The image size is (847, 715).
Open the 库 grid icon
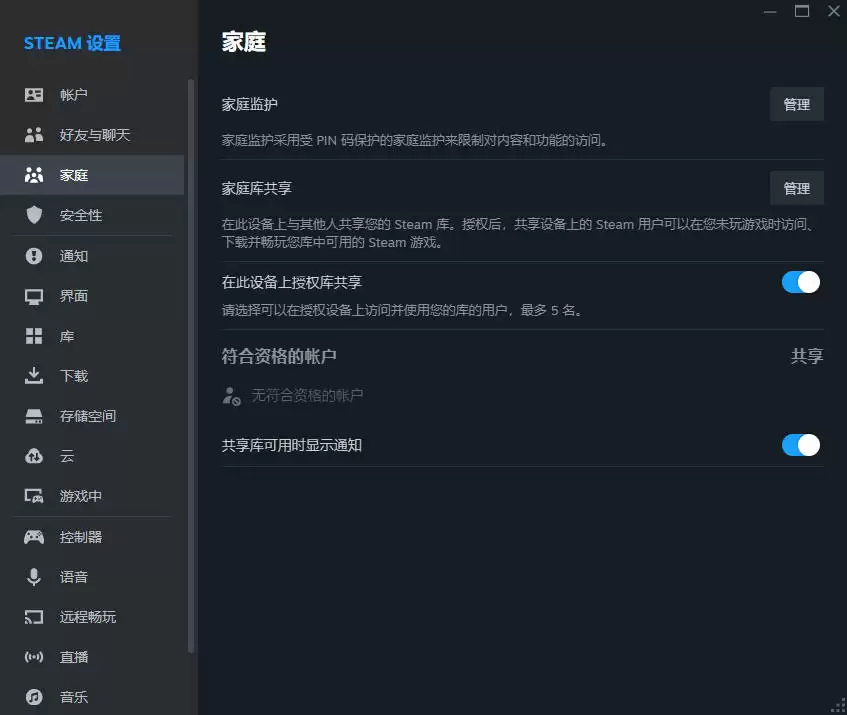point(34,336)
